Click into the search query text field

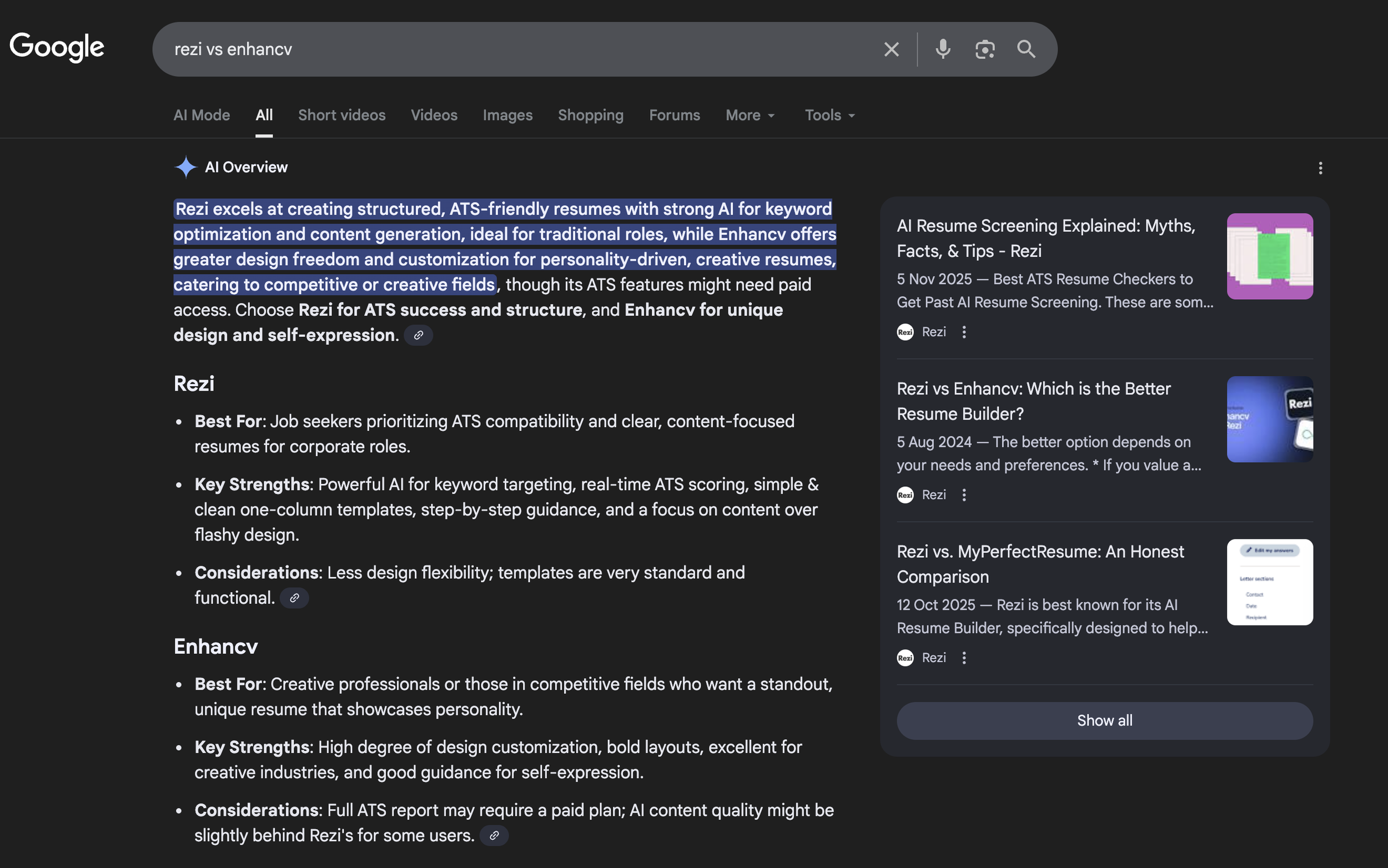(517, 49)
